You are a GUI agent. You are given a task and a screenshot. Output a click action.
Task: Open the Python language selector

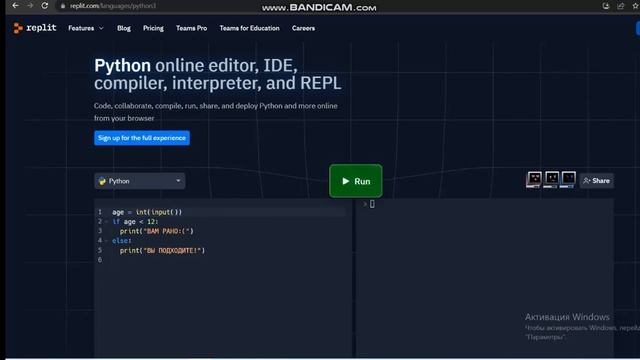pyautogui.click(x=140, y=181)
